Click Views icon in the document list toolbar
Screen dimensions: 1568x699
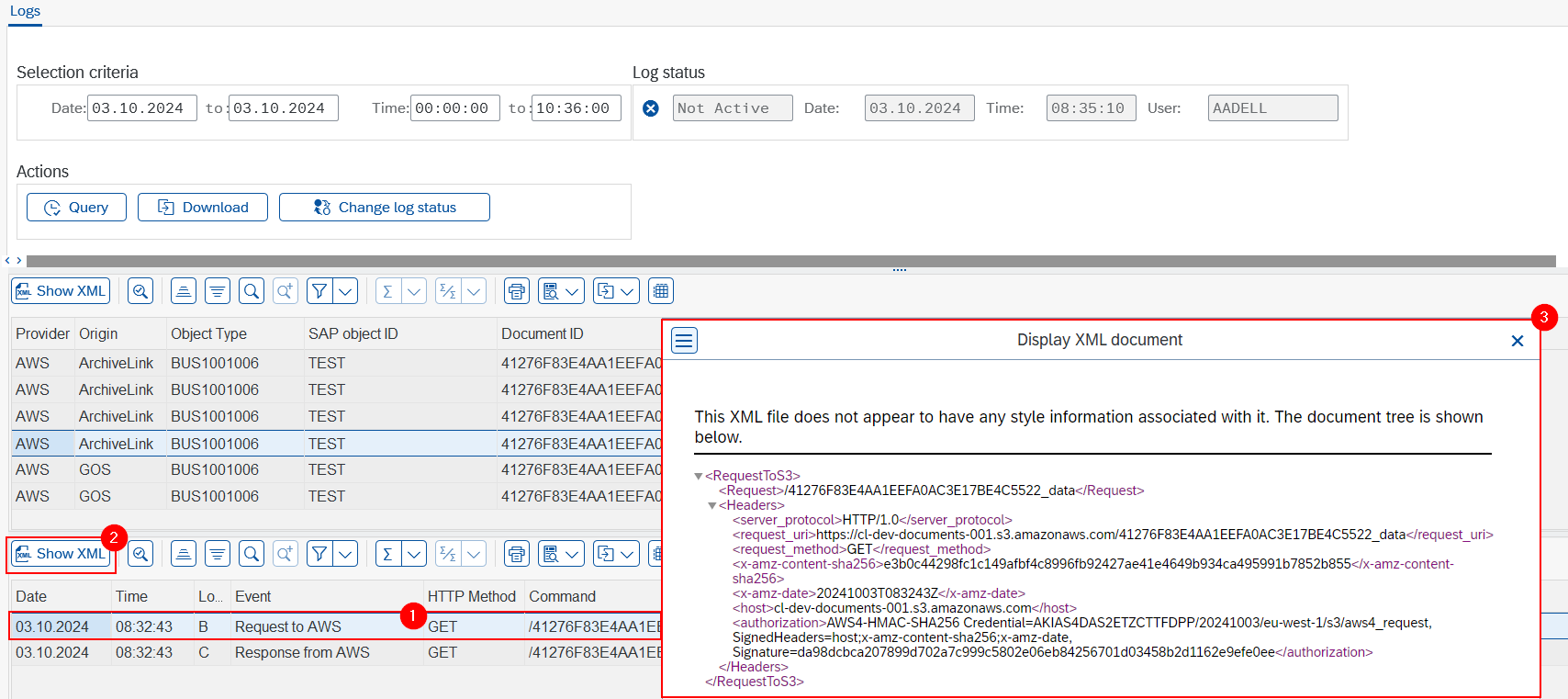tap(551, 291)
